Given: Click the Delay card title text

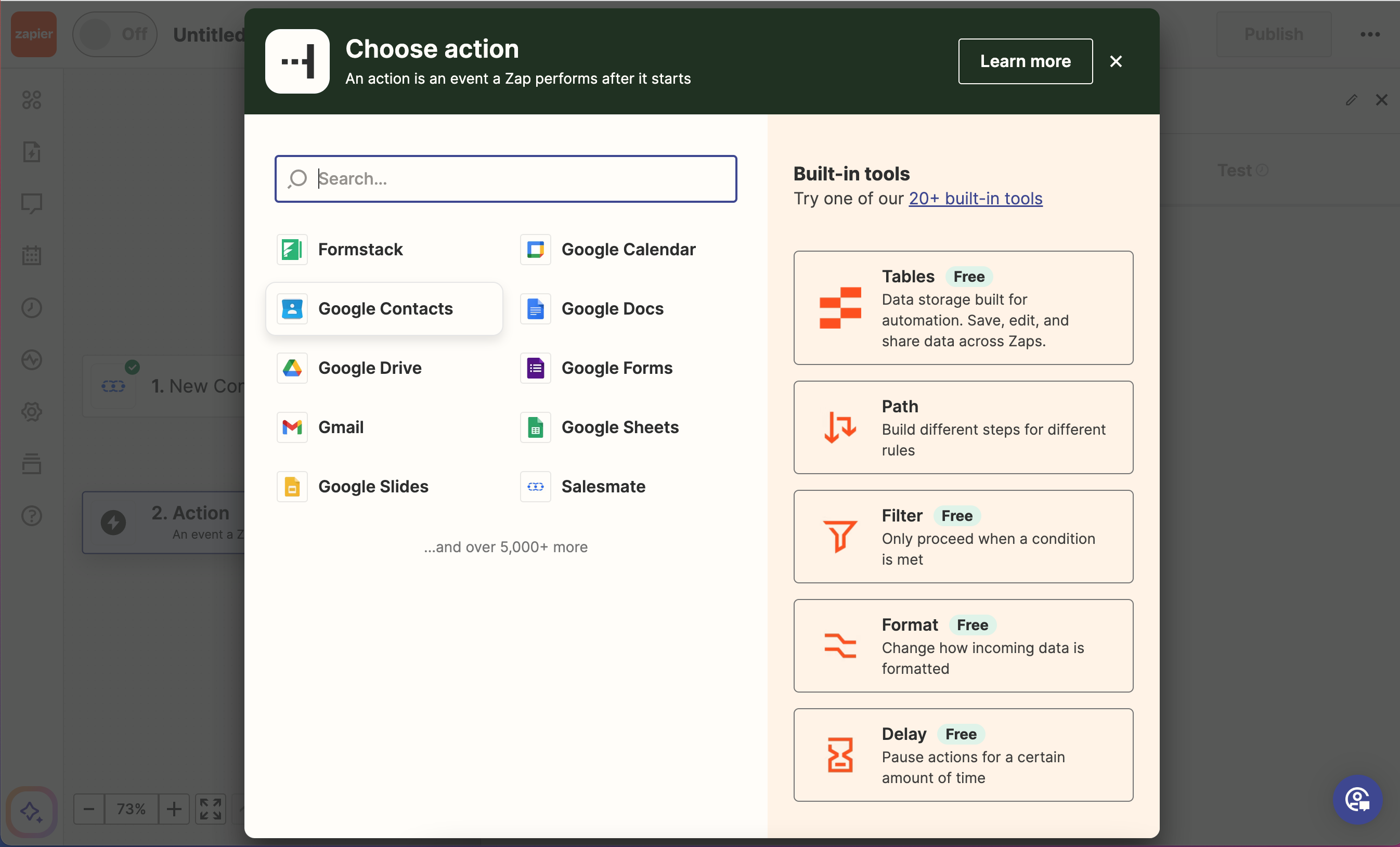Looking at the screenshot, I should click(x=903, y=734).
